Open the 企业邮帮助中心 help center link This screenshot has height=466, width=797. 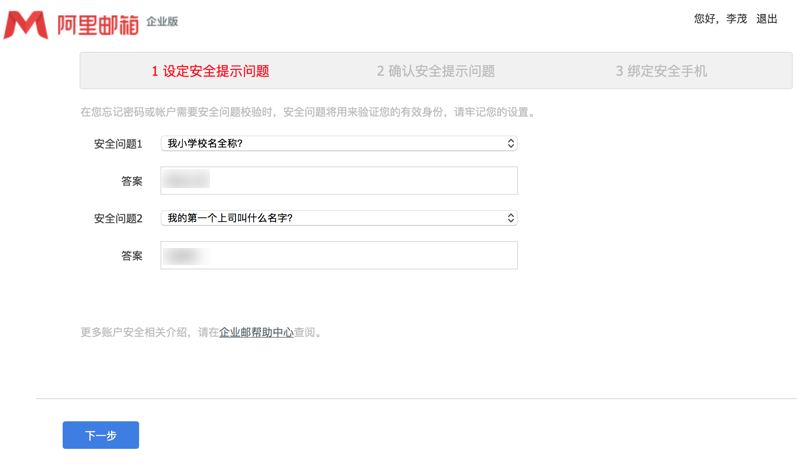point(256,332)
